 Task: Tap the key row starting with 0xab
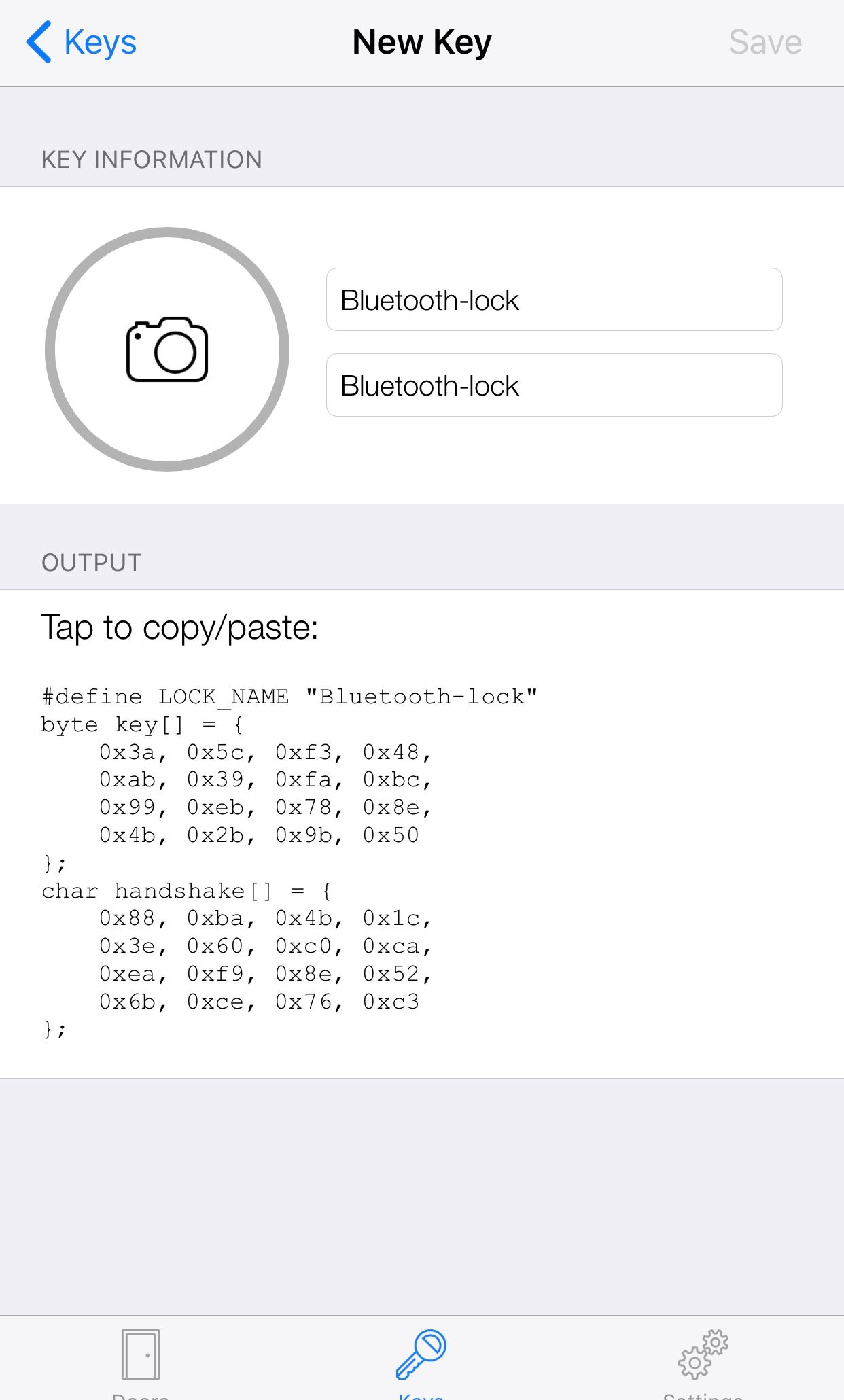coord(265,780)
